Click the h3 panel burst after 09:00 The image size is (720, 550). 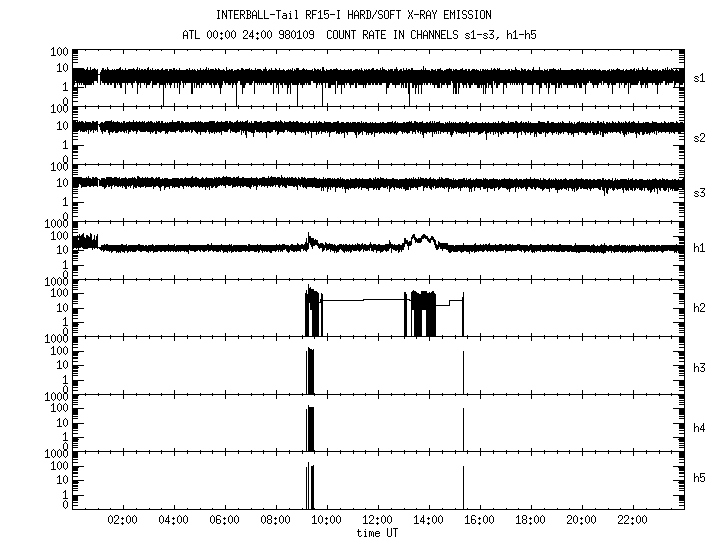[x=310, y=370]
